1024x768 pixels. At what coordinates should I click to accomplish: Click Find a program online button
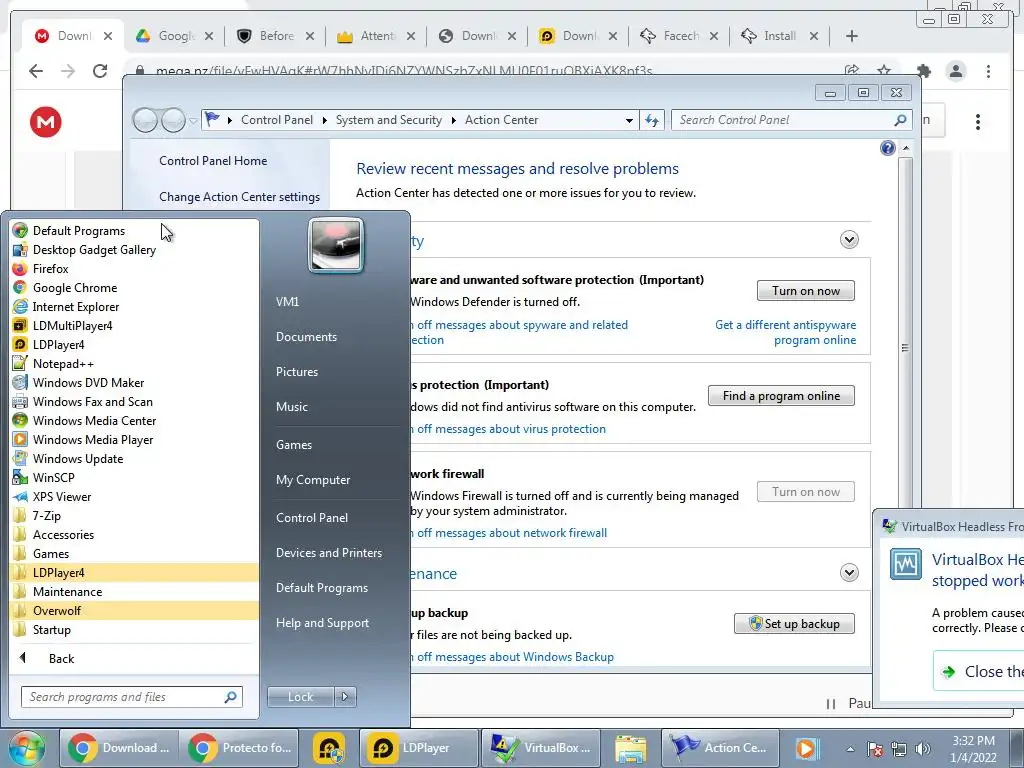point(781,396)
